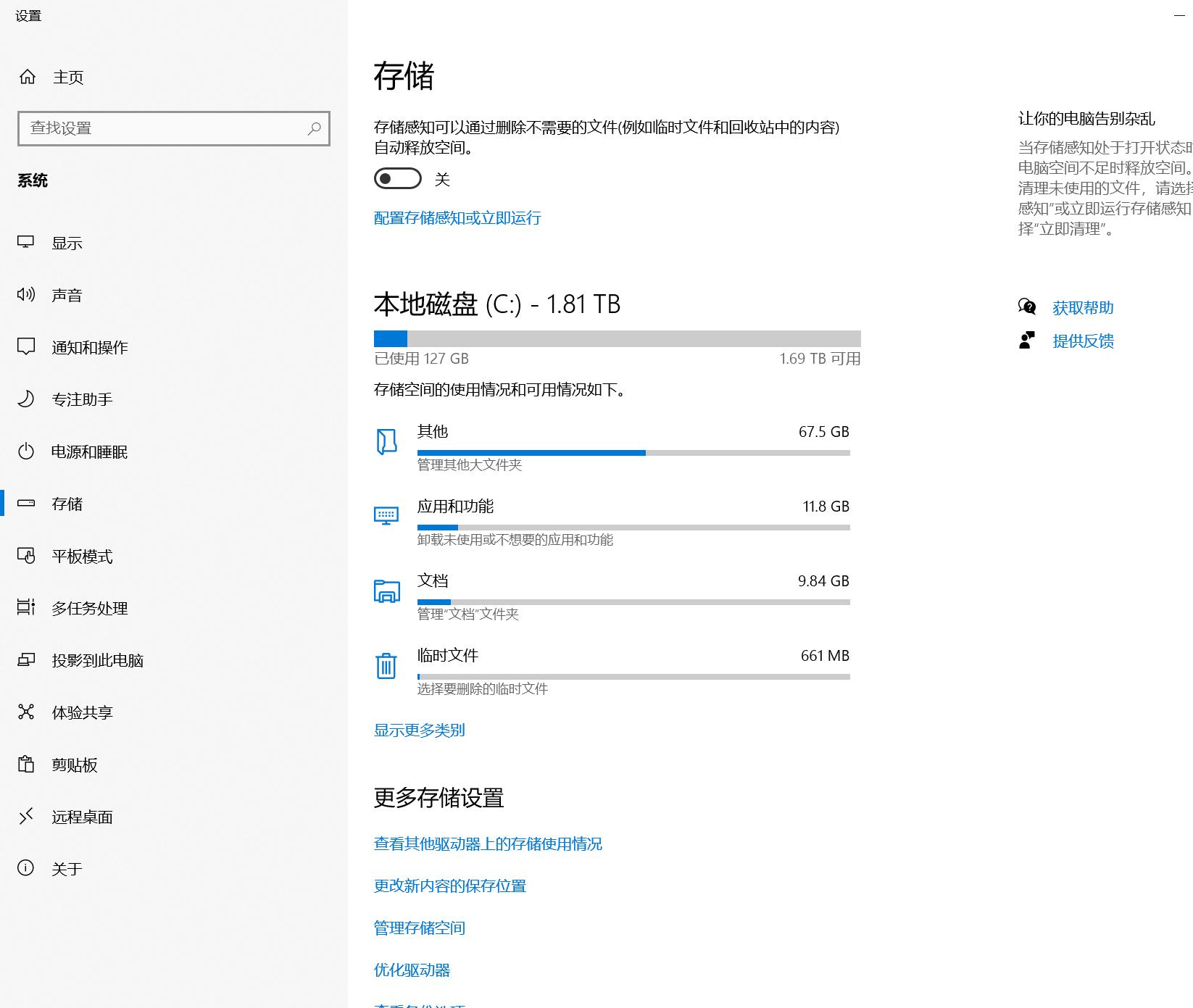The width and height of the screenshot is (1193, 1008).
Task: Click the 声音 speaker icon
Action: [x=25, y=295]
